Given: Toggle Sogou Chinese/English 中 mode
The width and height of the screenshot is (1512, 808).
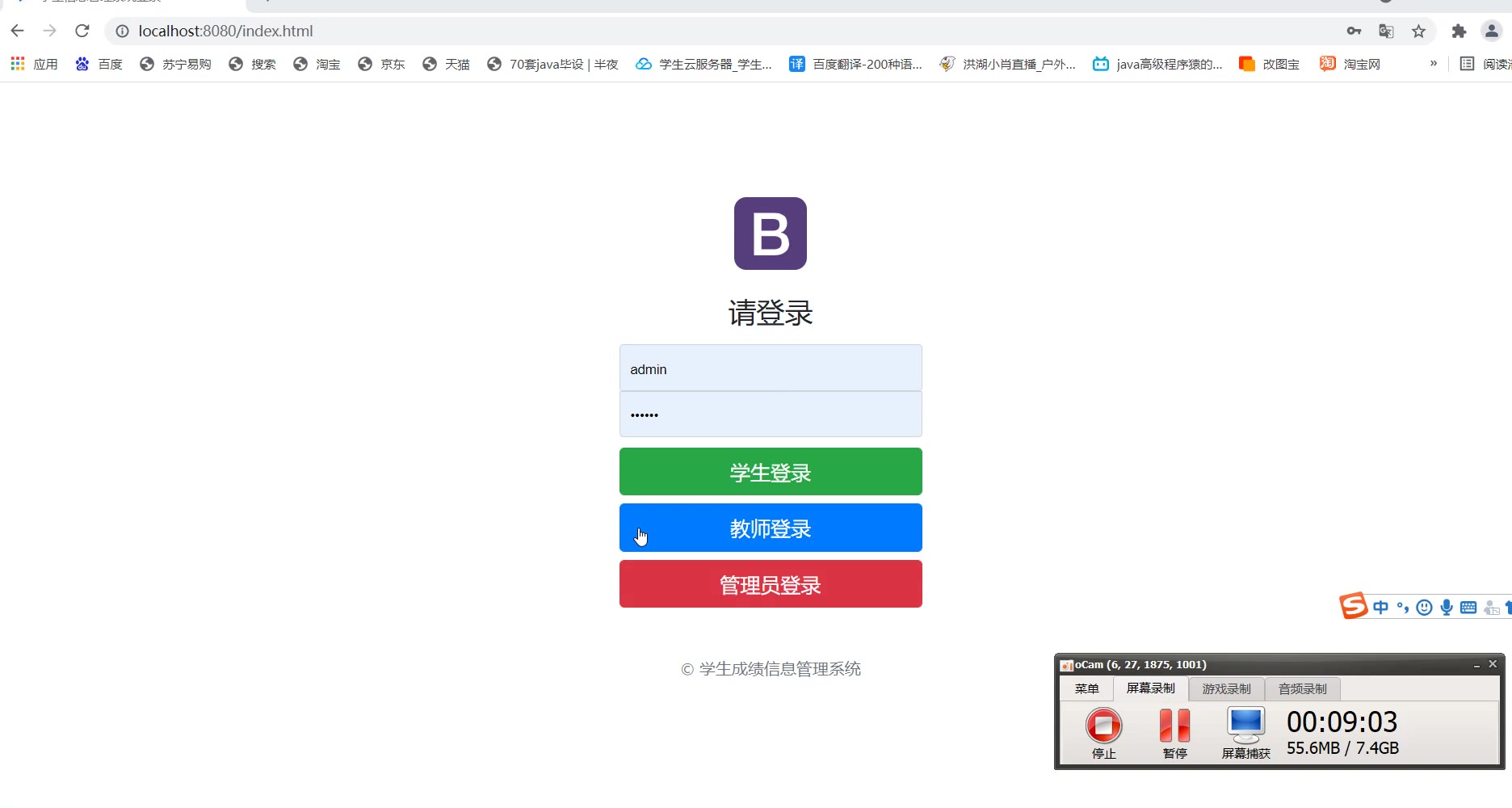Looking at the screenshot, I should tap(1381, 608).
